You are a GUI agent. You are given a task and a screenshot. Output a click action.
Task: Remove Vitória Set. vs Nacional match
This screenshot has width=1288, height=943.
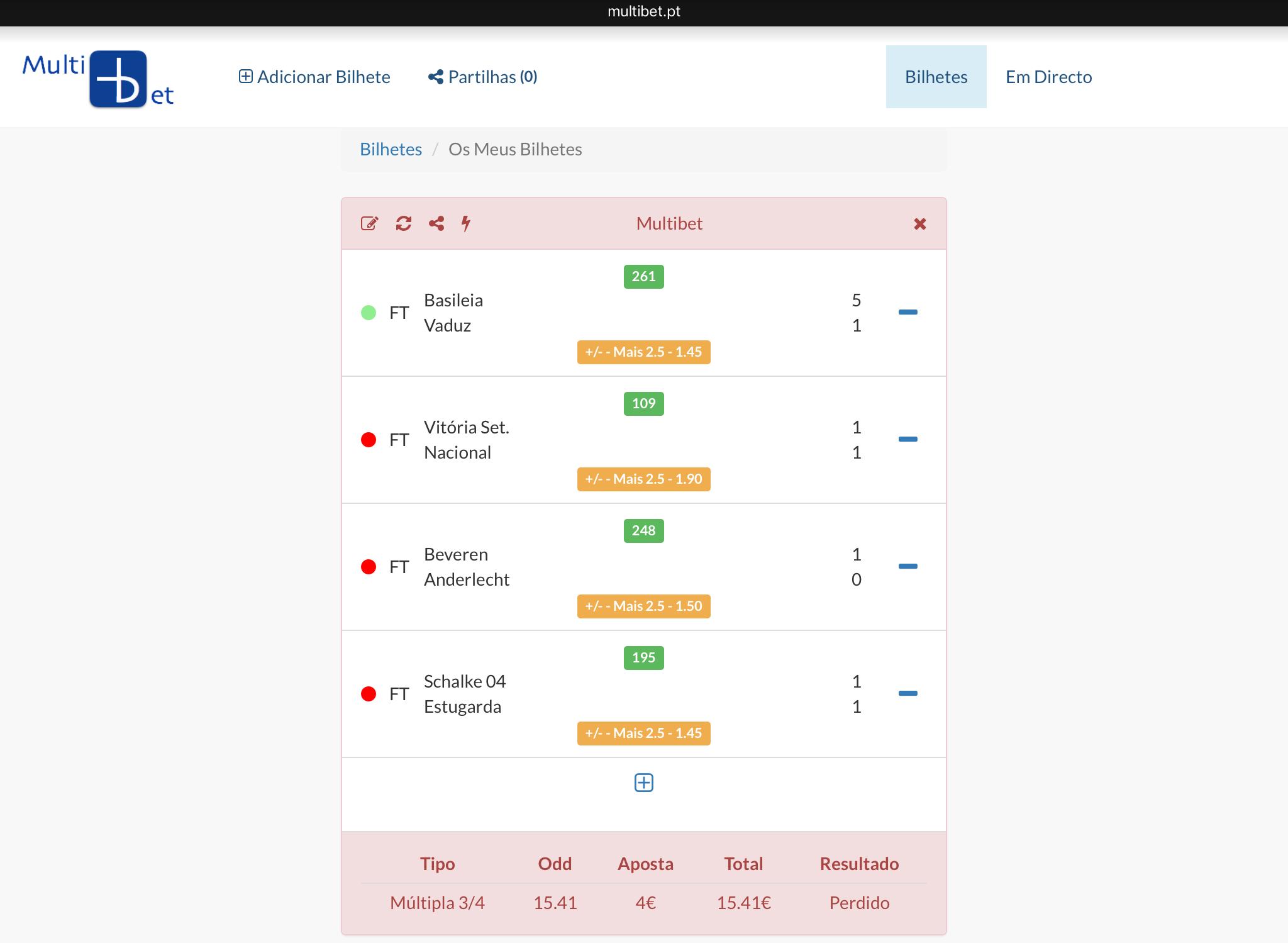[908, 439]
